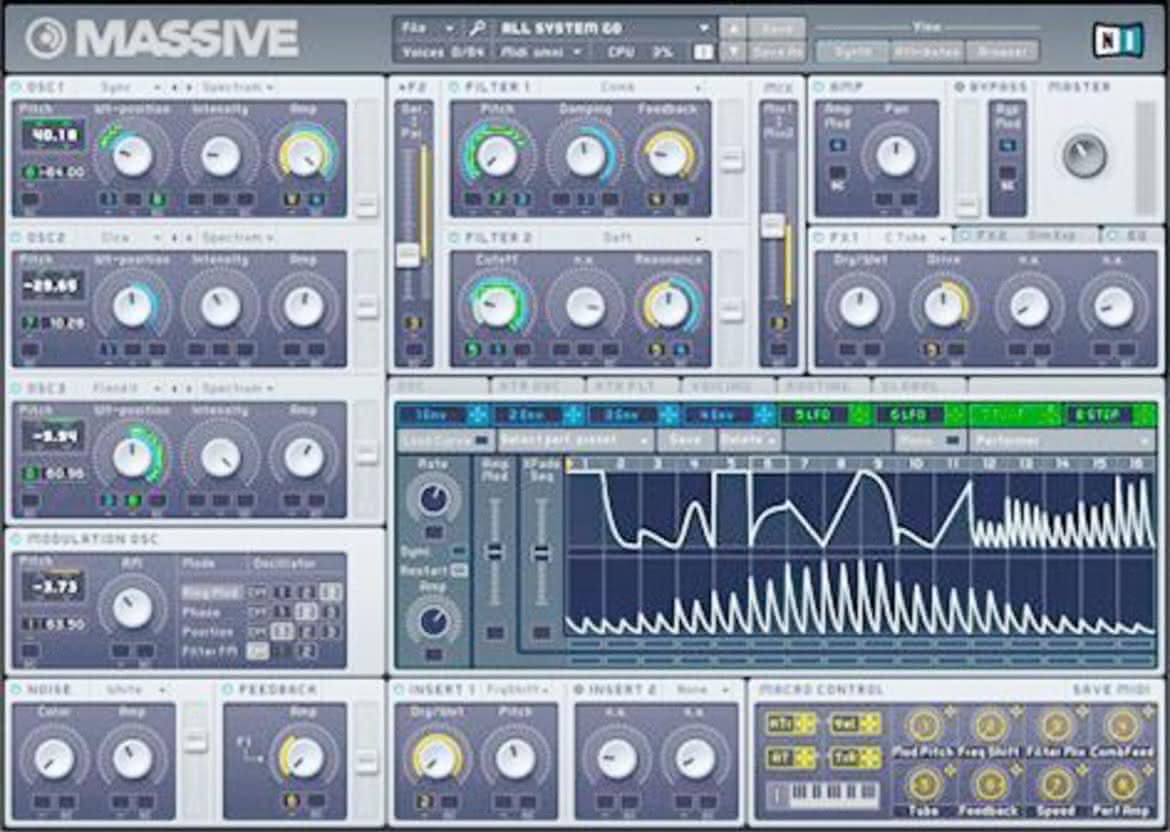
Task: Open the File dropdown menu
Action: click(x=426, y=28)
